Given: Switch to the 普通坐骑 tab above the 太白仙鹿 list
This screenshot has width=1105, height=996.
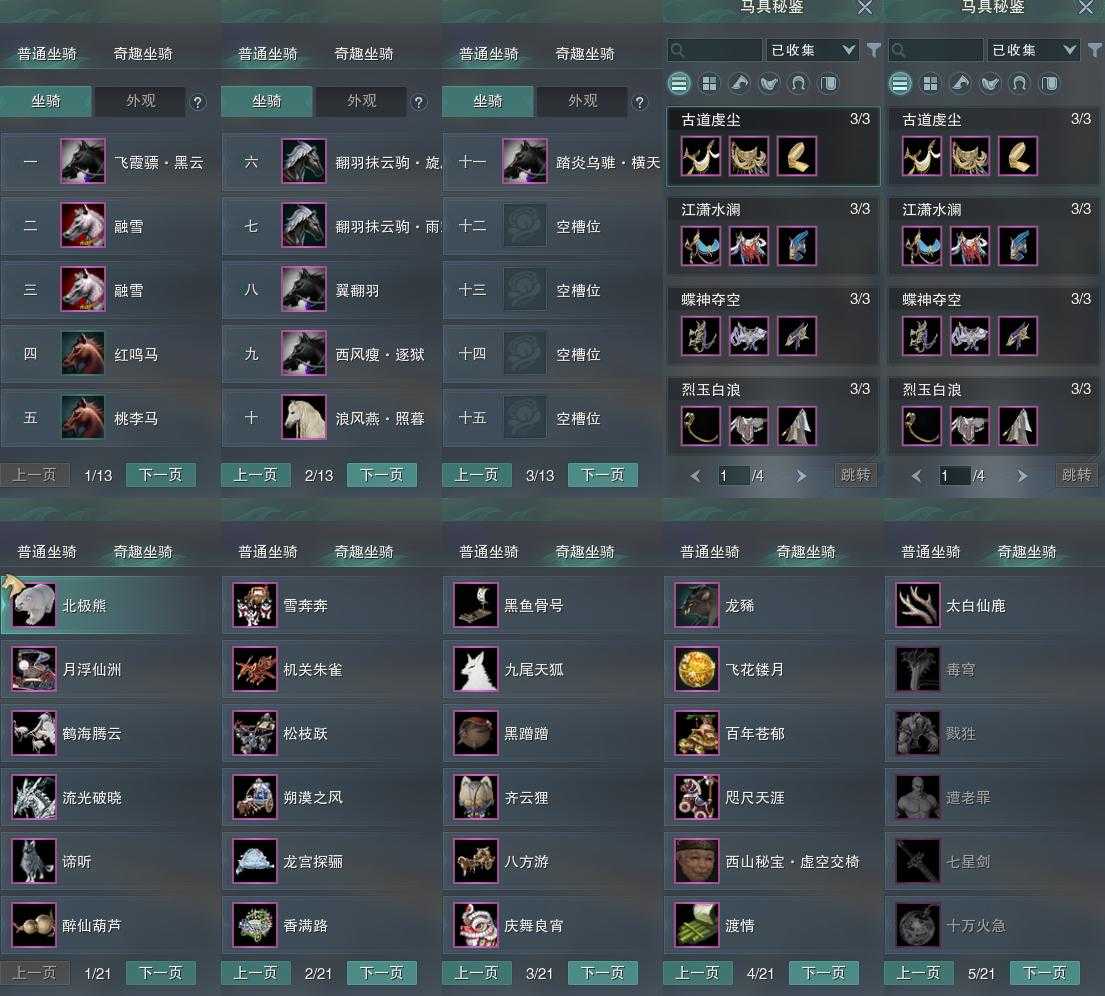Looking at the screenshot, I should (x=930, y=552).
